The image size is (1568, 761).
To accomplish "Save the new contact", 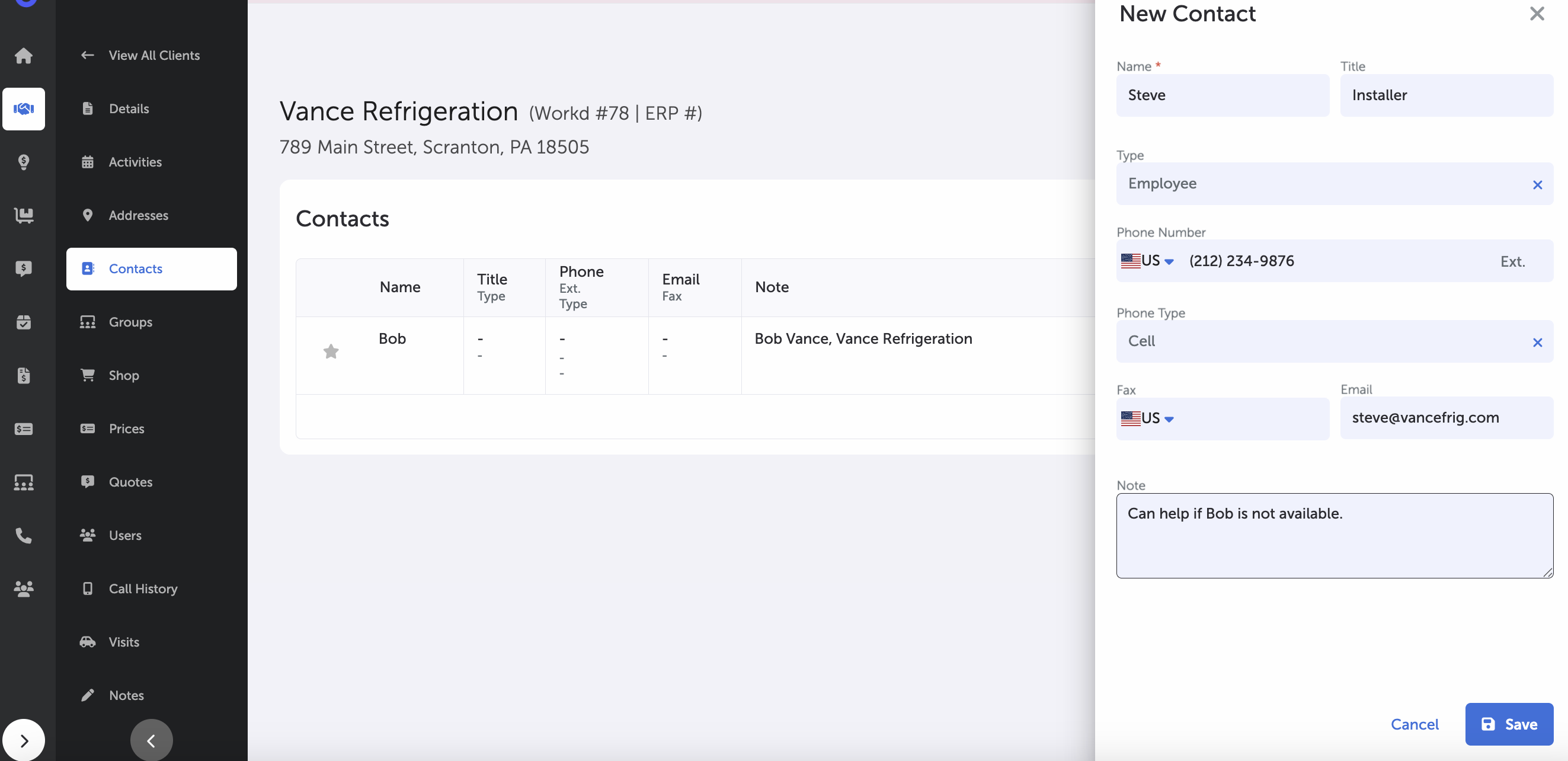I will click(x=1508, y=724).
